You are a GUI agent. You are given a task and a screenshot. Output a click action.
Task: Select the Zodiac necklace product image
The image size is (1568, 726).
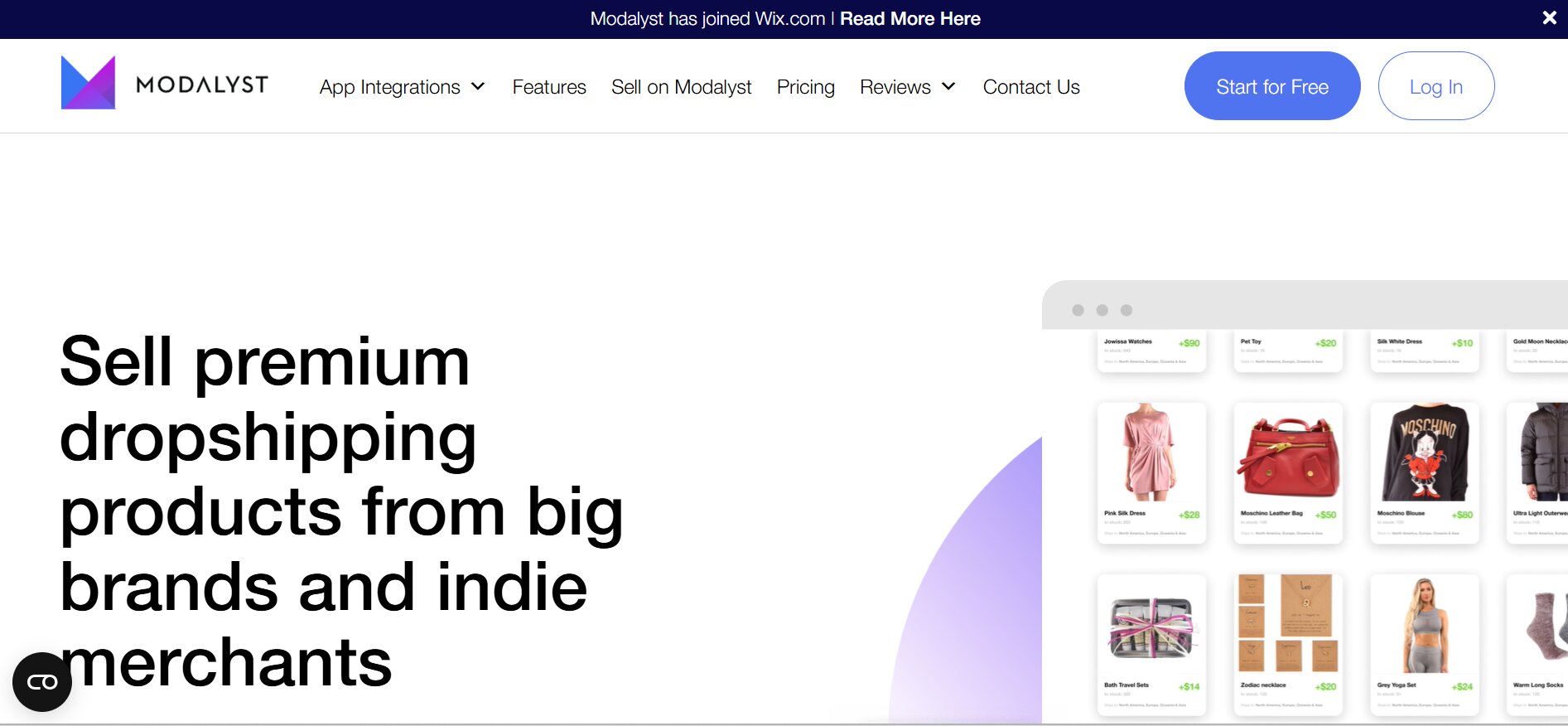(1288, 623)
